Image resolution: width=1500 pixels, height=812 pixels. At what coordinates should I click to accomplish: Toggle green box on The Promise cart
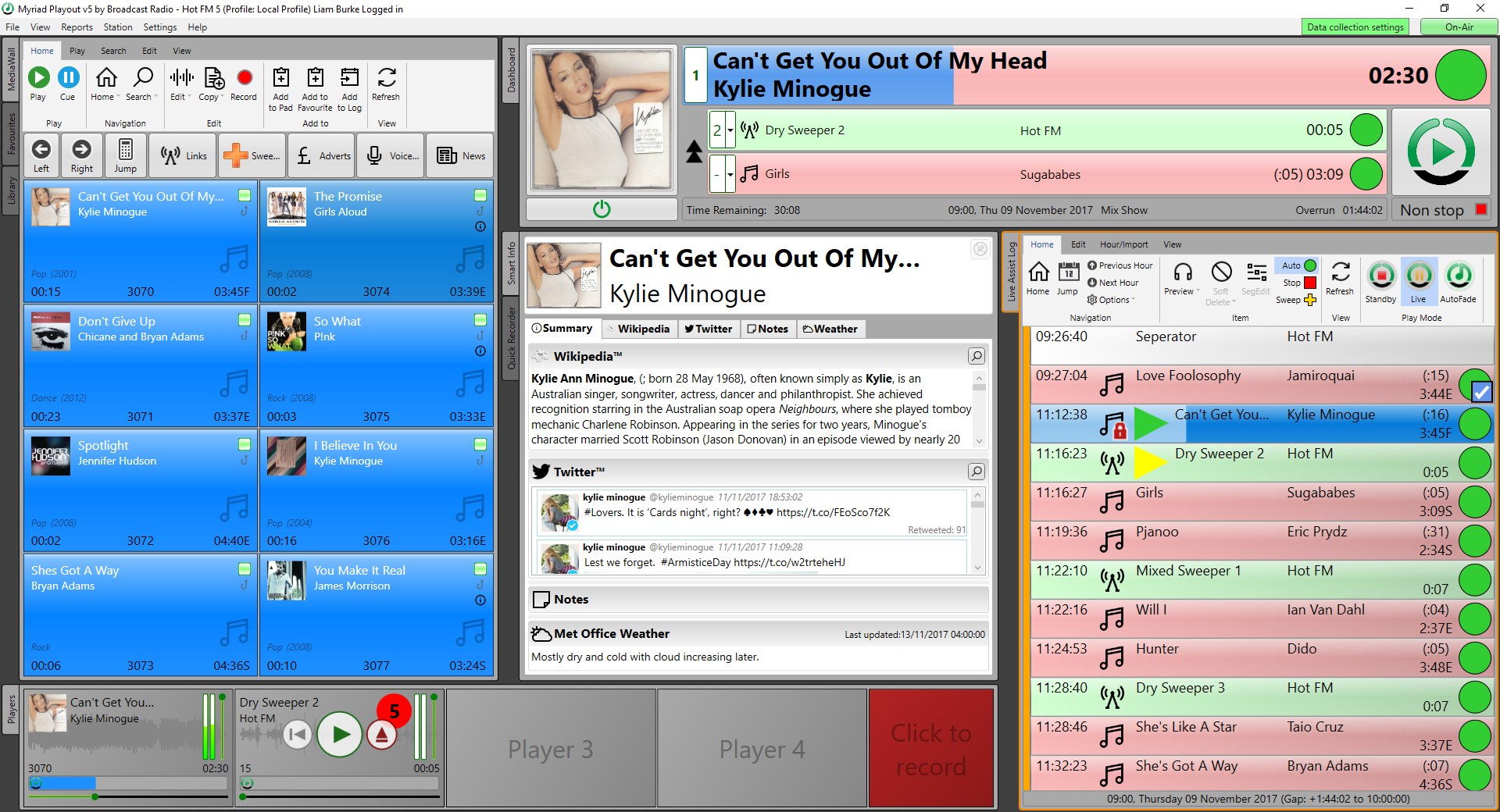pyautogui.click(x=480, y=195)
